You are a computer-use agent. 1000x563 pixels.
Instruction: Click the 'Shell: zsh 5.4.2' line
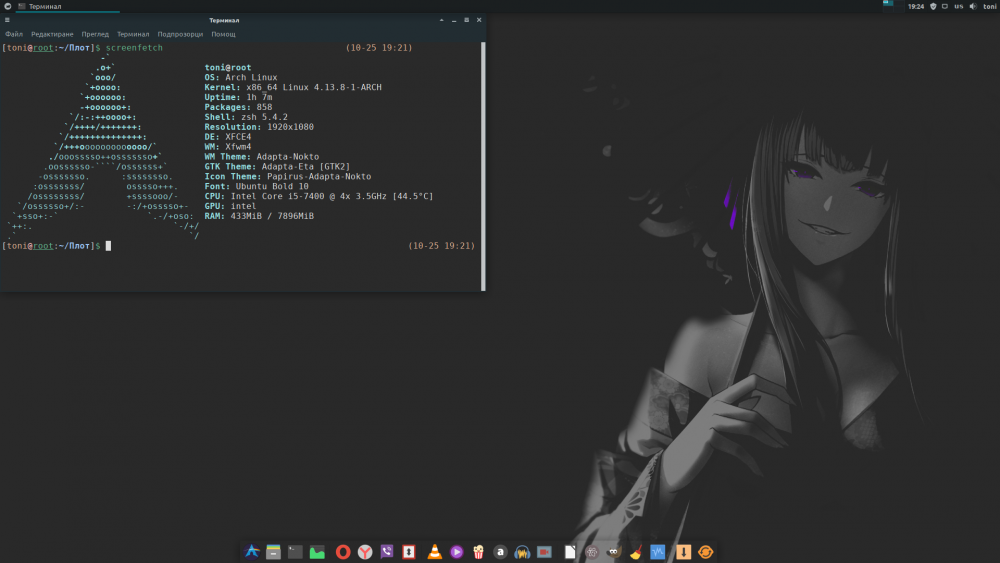pos(246,117)
